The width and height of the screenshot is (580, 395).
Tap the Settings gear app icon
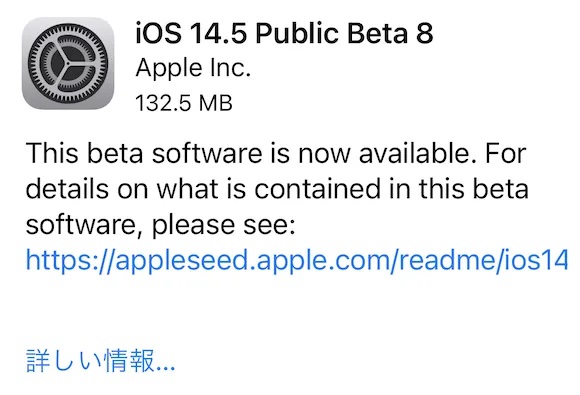68,63
